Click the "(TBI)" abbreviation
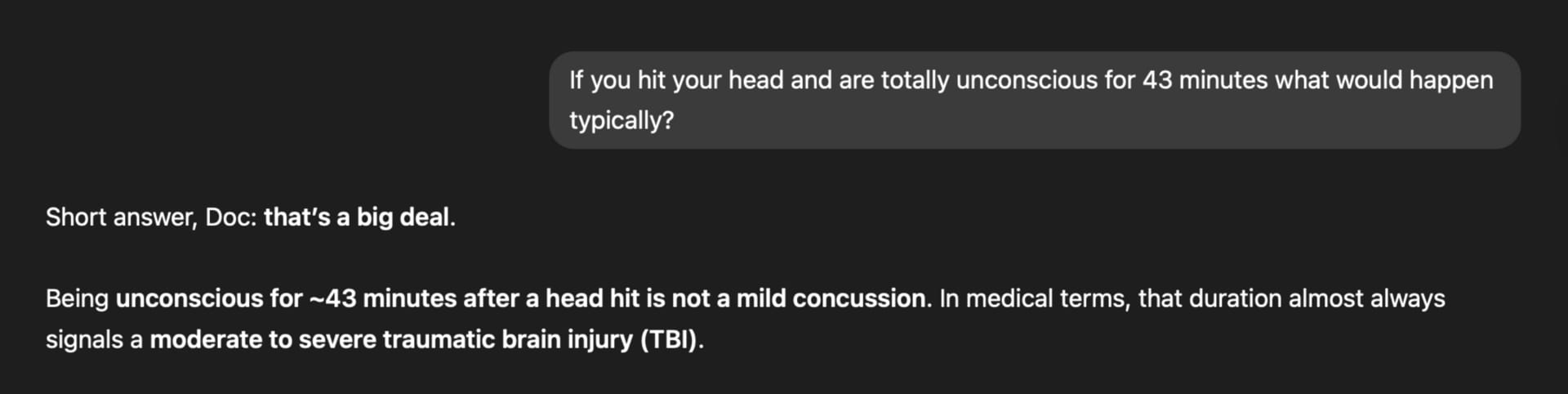 click(x=670, y=339)
